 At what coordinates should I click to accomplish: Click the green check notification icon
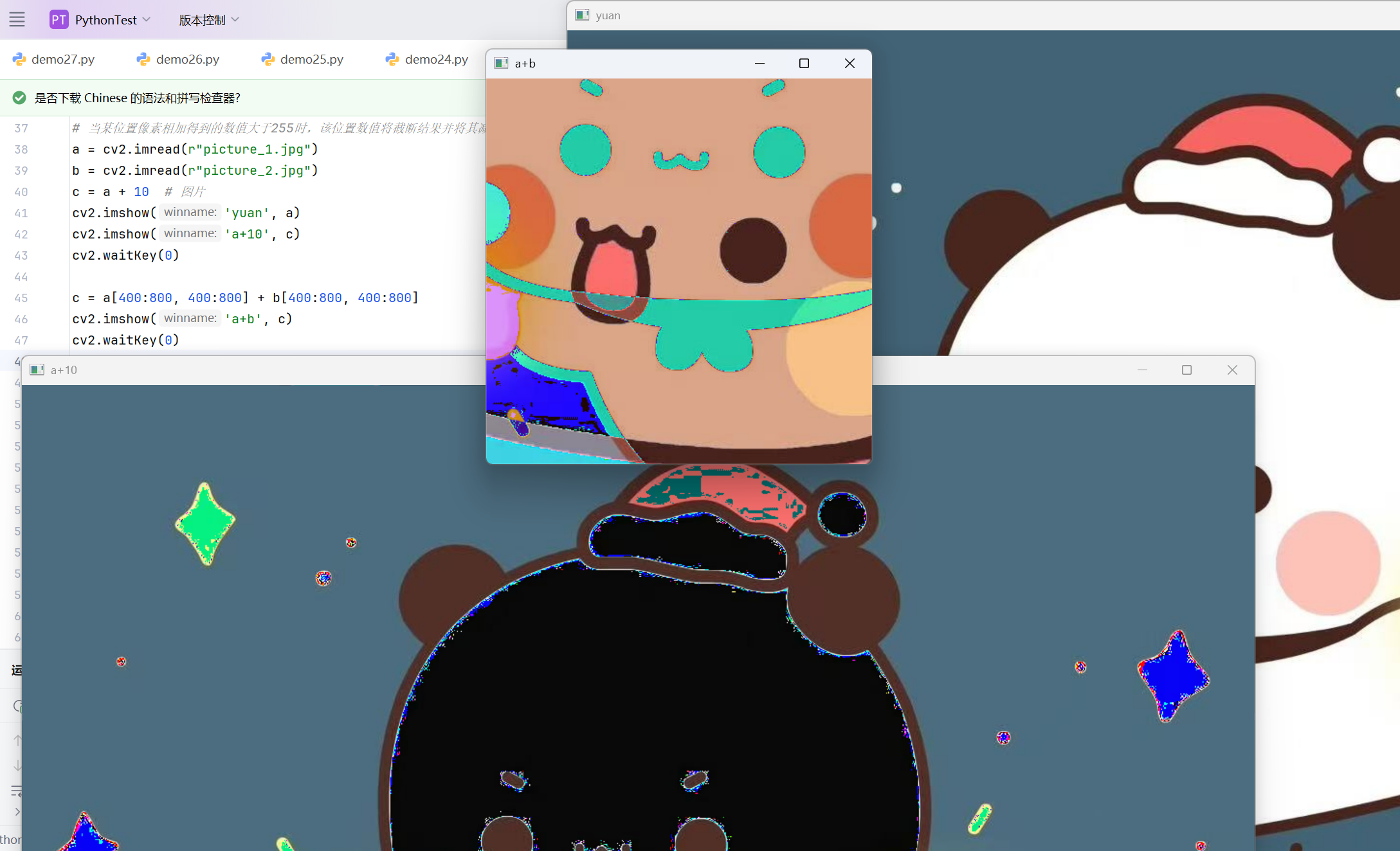19,98
